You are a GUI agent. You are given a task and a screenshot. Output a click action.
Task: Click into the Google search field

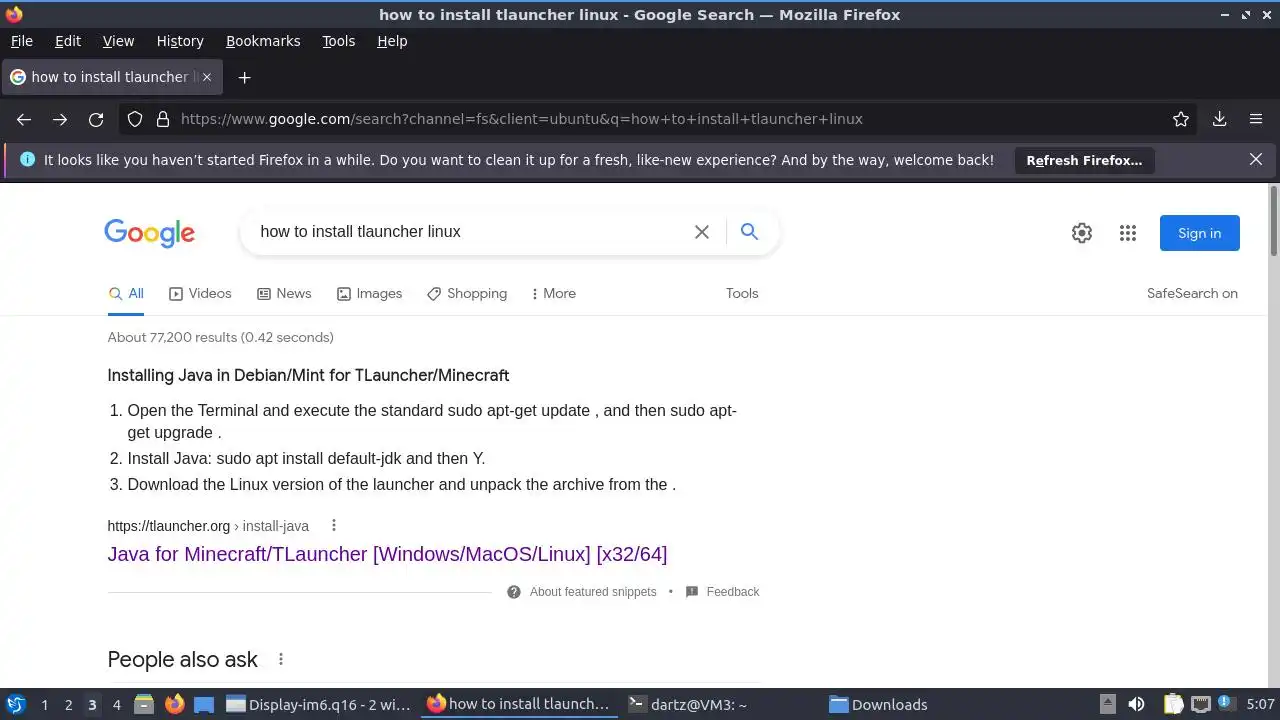470,232
